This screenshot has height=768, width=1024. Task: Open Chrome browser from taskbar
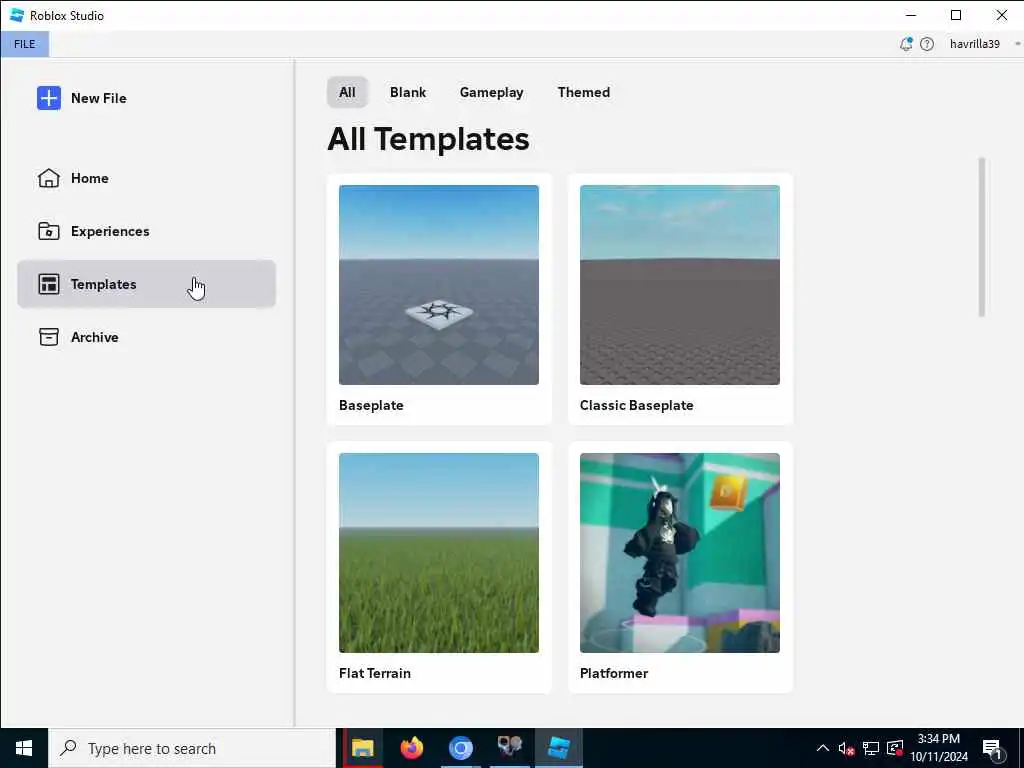(460, 748)
